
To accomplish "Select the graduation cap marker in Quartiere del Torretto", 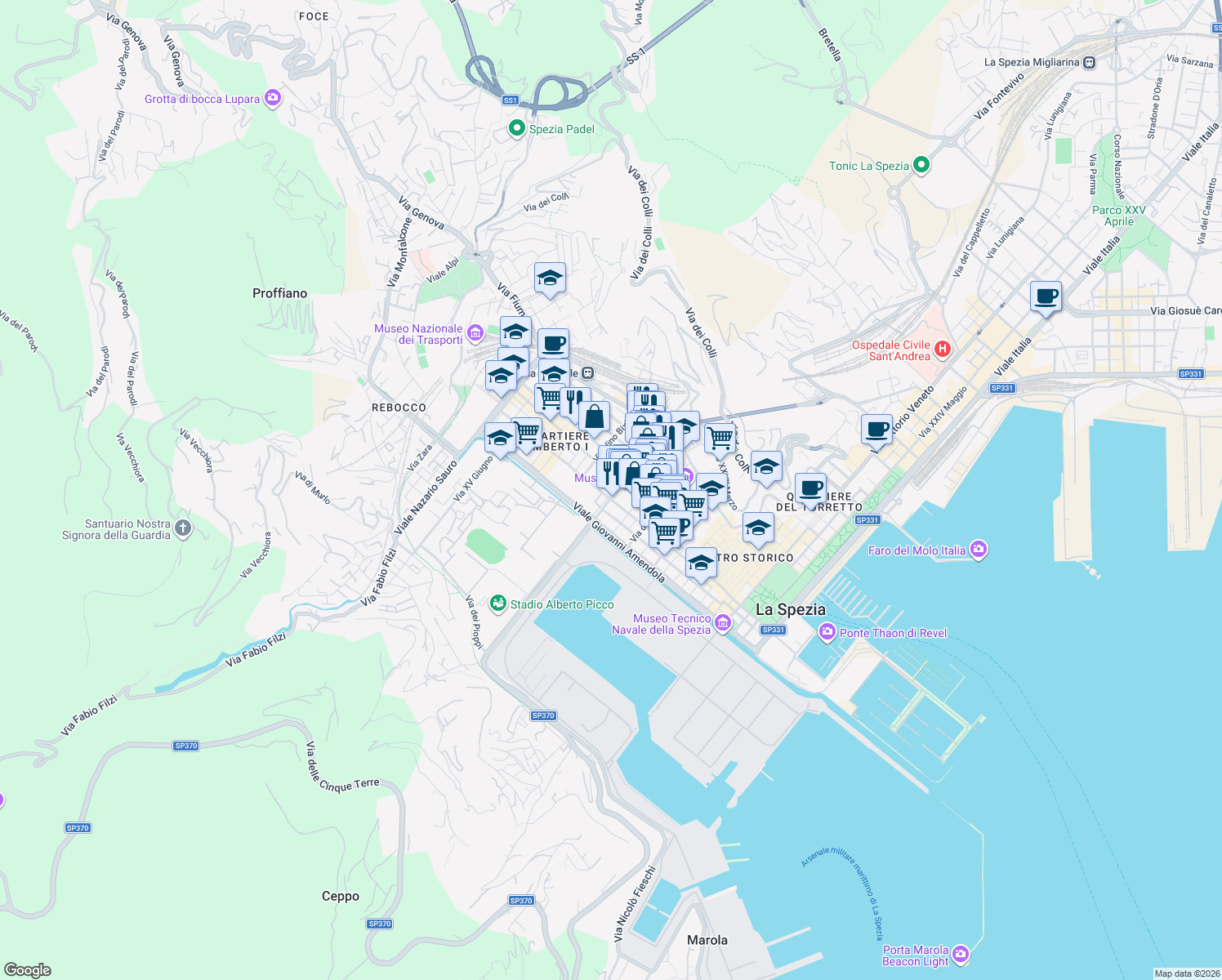I will pyautogui.click(x=766, y=468).
